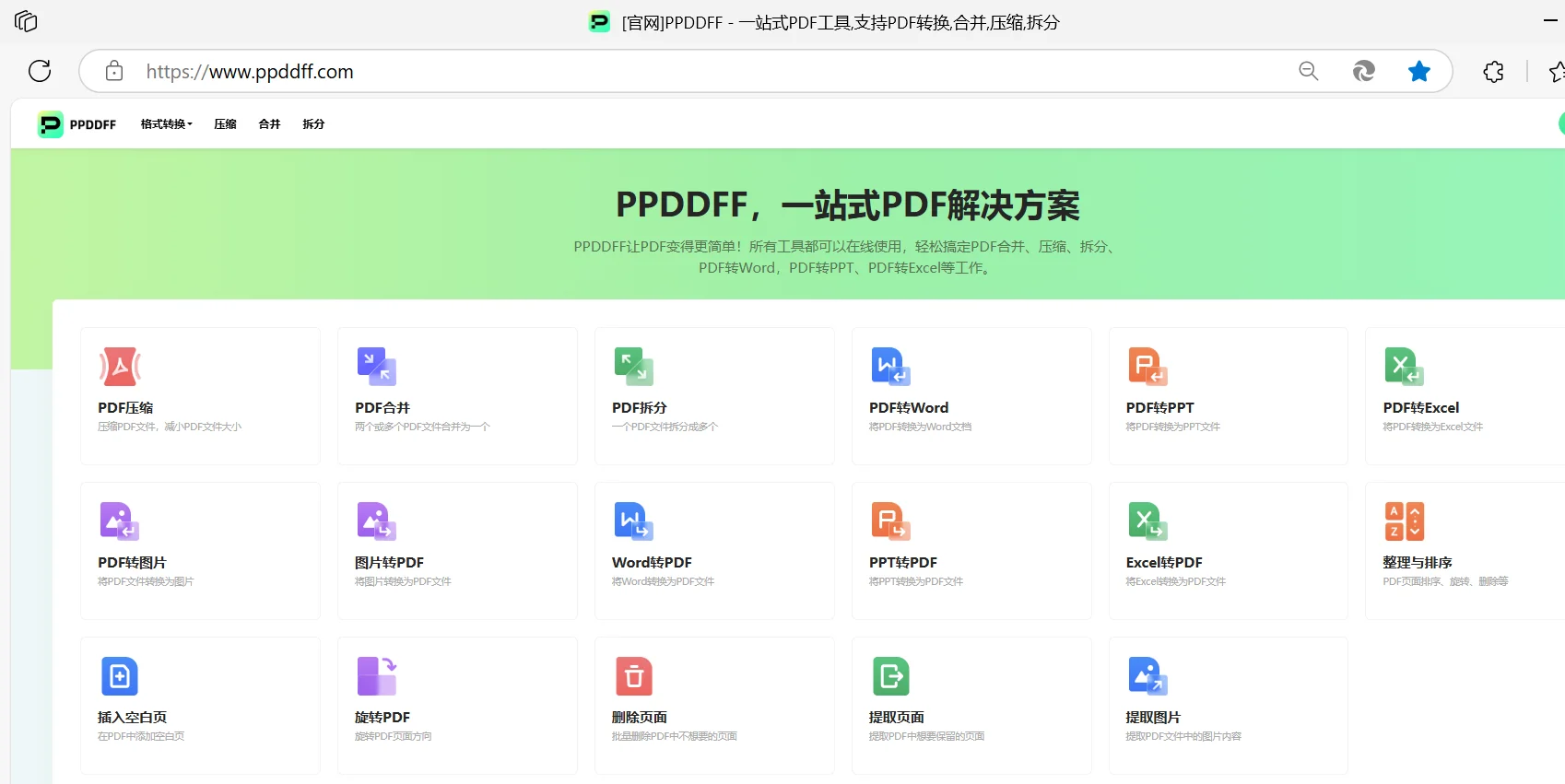This screenshot has height=784, width=1565.
Task: Click the PPT转PDF icon
Action: click(890, 521)
